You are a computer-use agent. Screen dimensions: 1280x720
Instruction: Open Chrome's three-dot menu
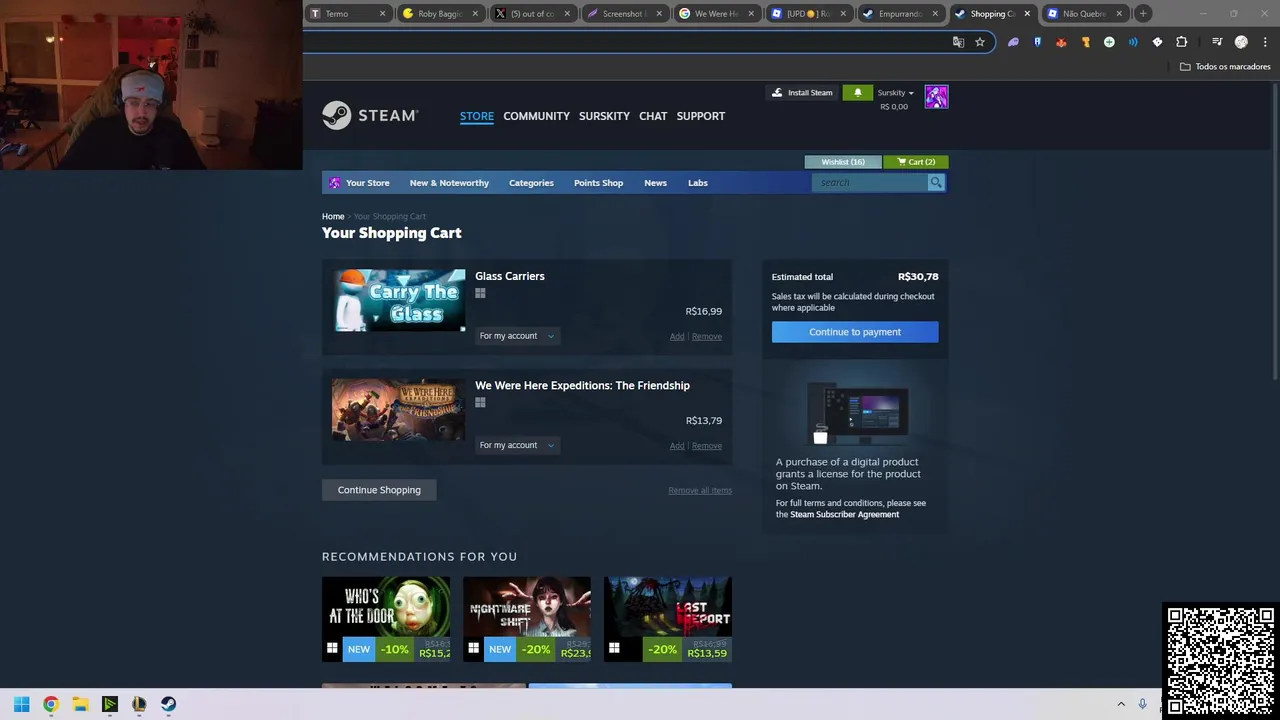(x=1265, y=42)
